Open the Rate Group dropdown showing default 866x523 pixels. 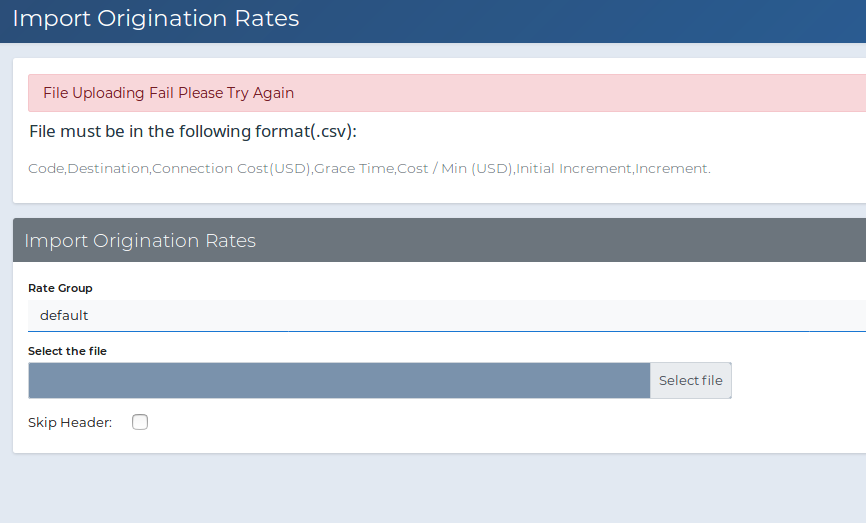447,315
